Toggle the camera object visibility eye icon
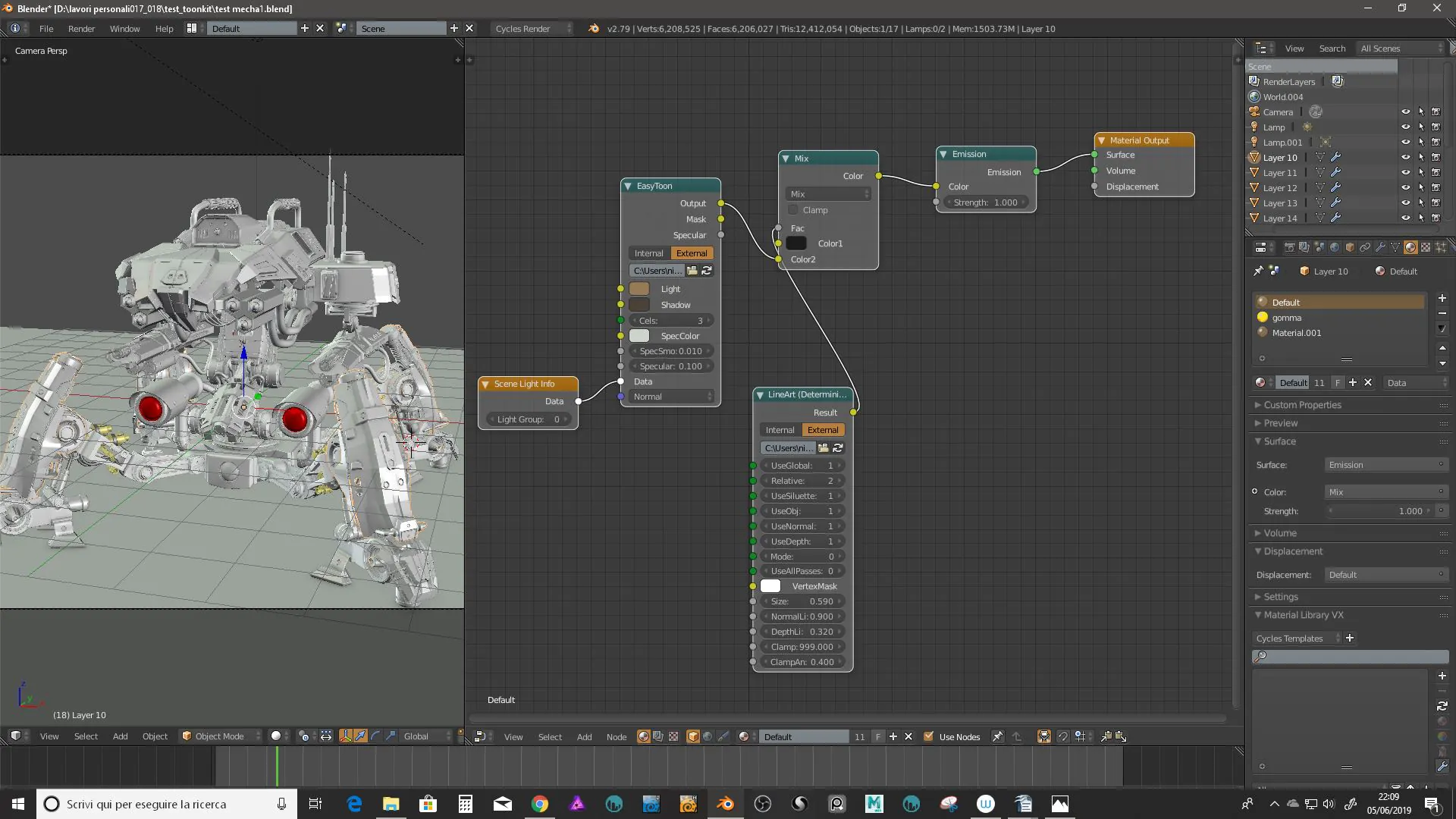Viewport: 1456px width, 819px height. (x=1405, y=111)
